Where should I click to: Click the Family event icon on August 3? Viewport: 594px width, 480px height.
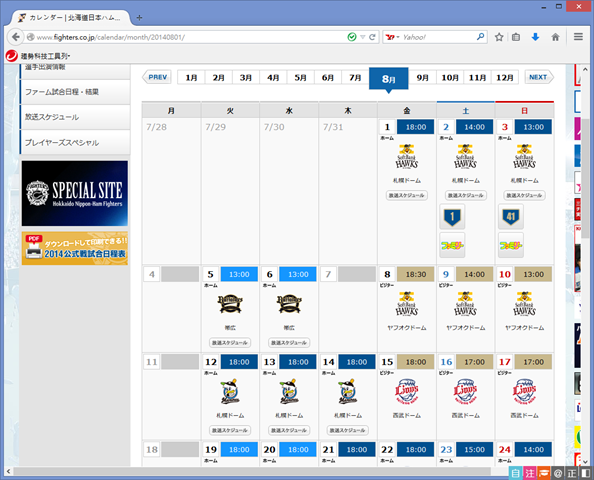pyautogui.click(x=511, y=245)
